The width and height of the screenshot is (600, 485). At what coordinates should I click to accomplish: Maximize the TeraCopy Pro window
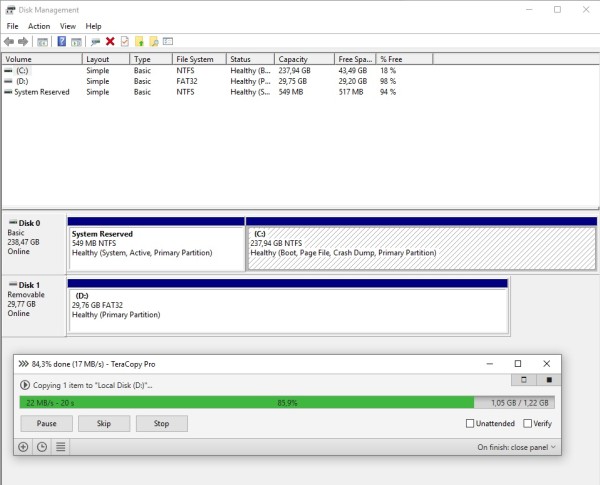point(518,364)
